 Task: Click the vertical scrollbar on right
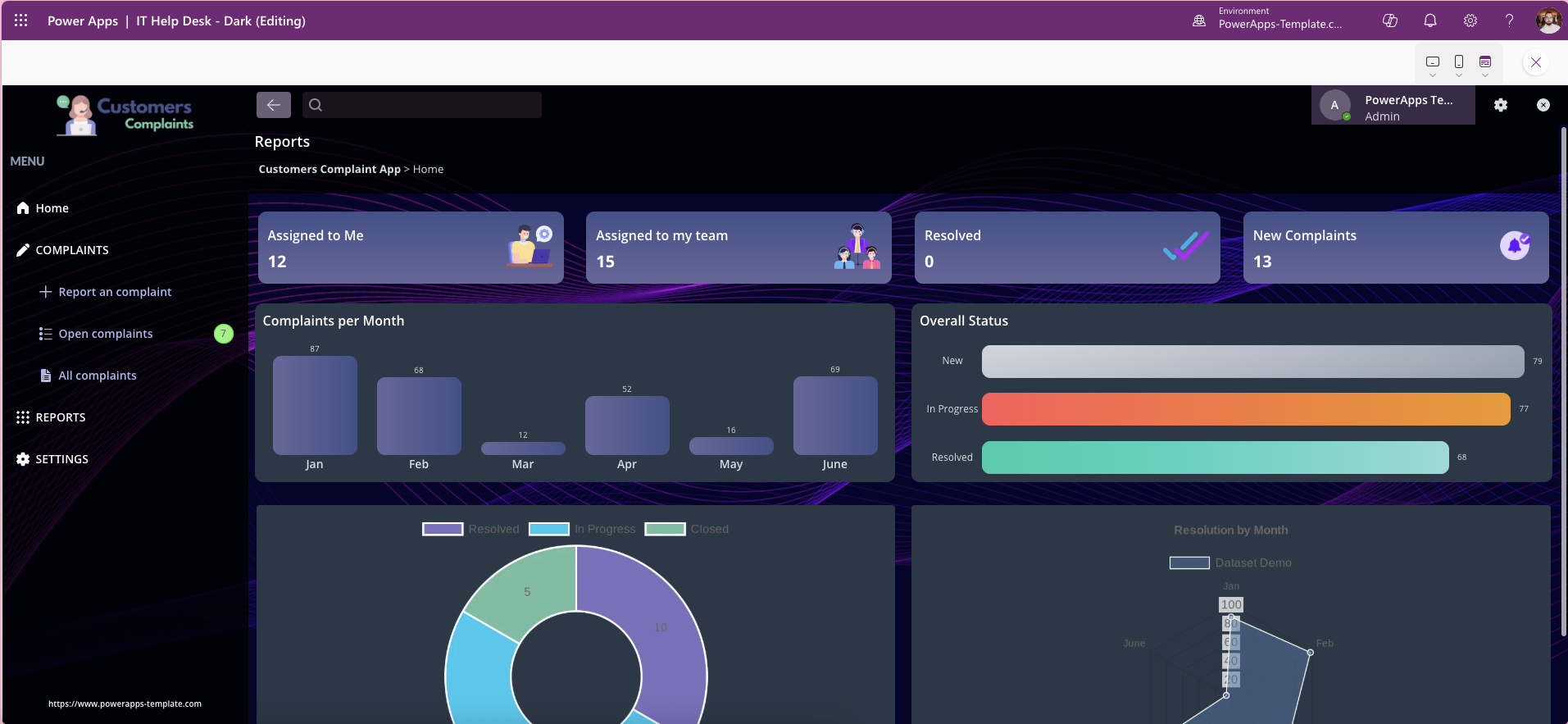(1564, 381)
